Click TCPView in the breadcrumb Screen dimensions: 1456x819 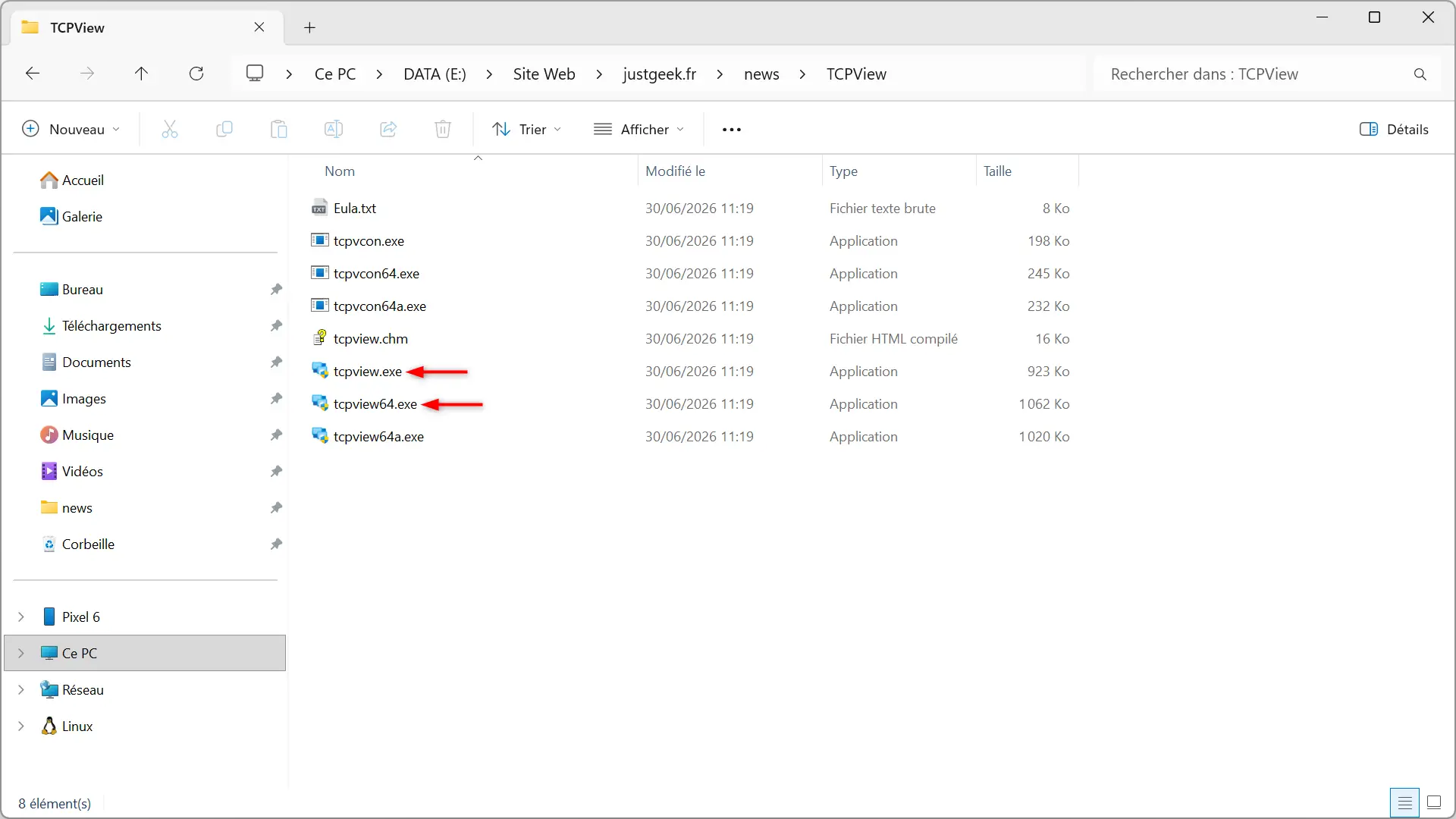tap(856, 74)
